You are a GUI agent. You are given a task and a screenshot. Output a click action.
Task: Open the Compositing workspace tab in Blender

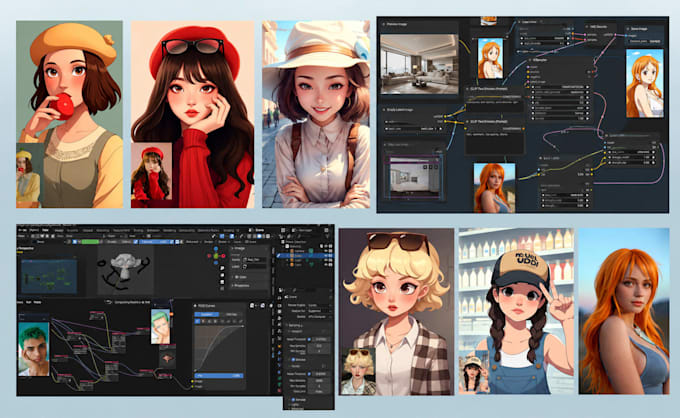tap(188, 230)
